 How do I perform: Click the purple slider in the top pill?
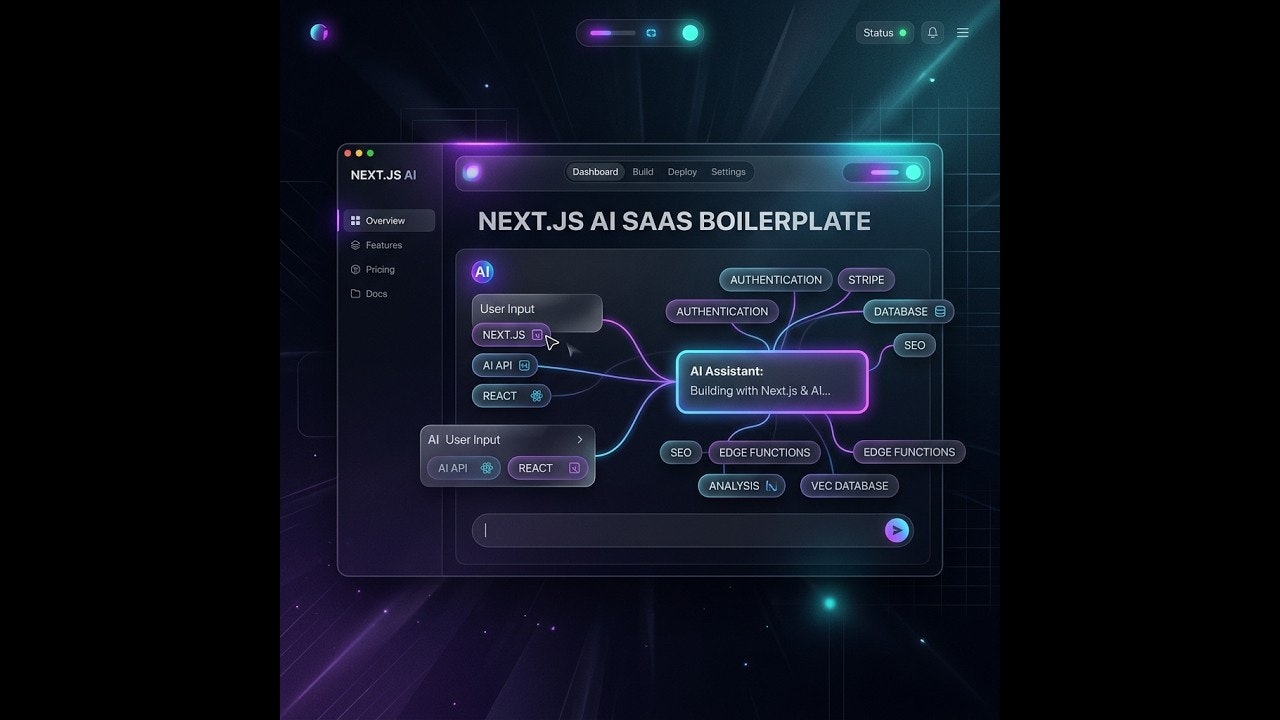[x=612, y=33]
